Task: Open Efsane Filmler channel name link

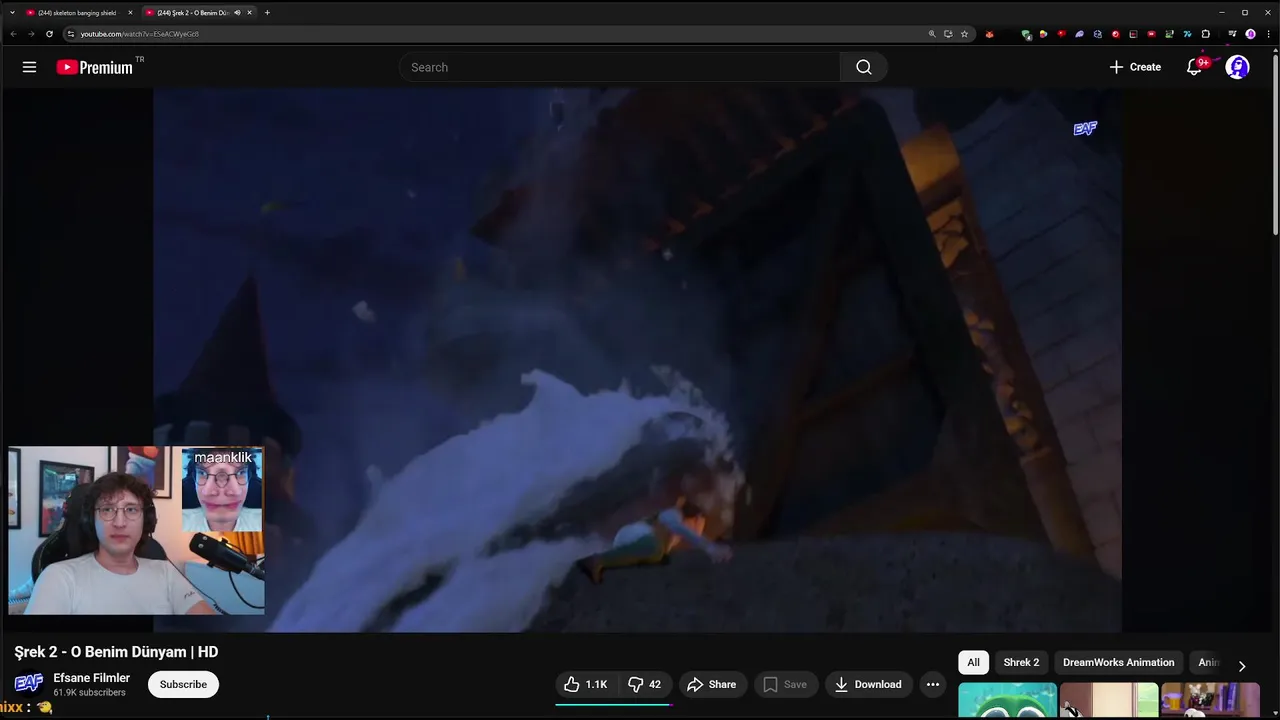Action: (91, 678)
